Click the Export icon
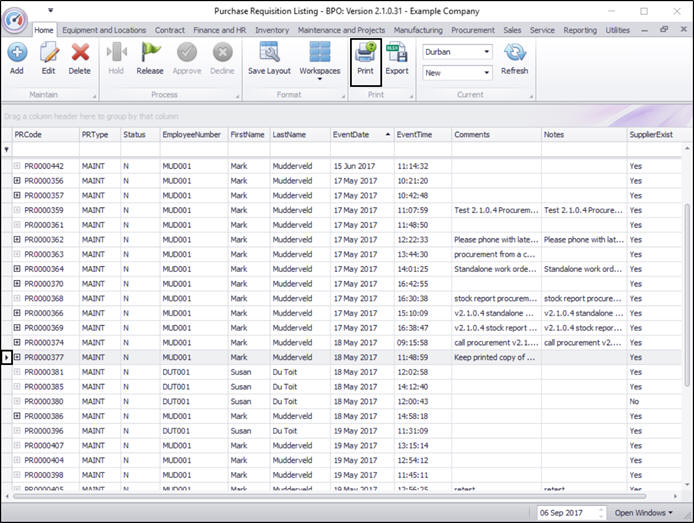This screenshot has width=694, height=523. coord(397,53)
